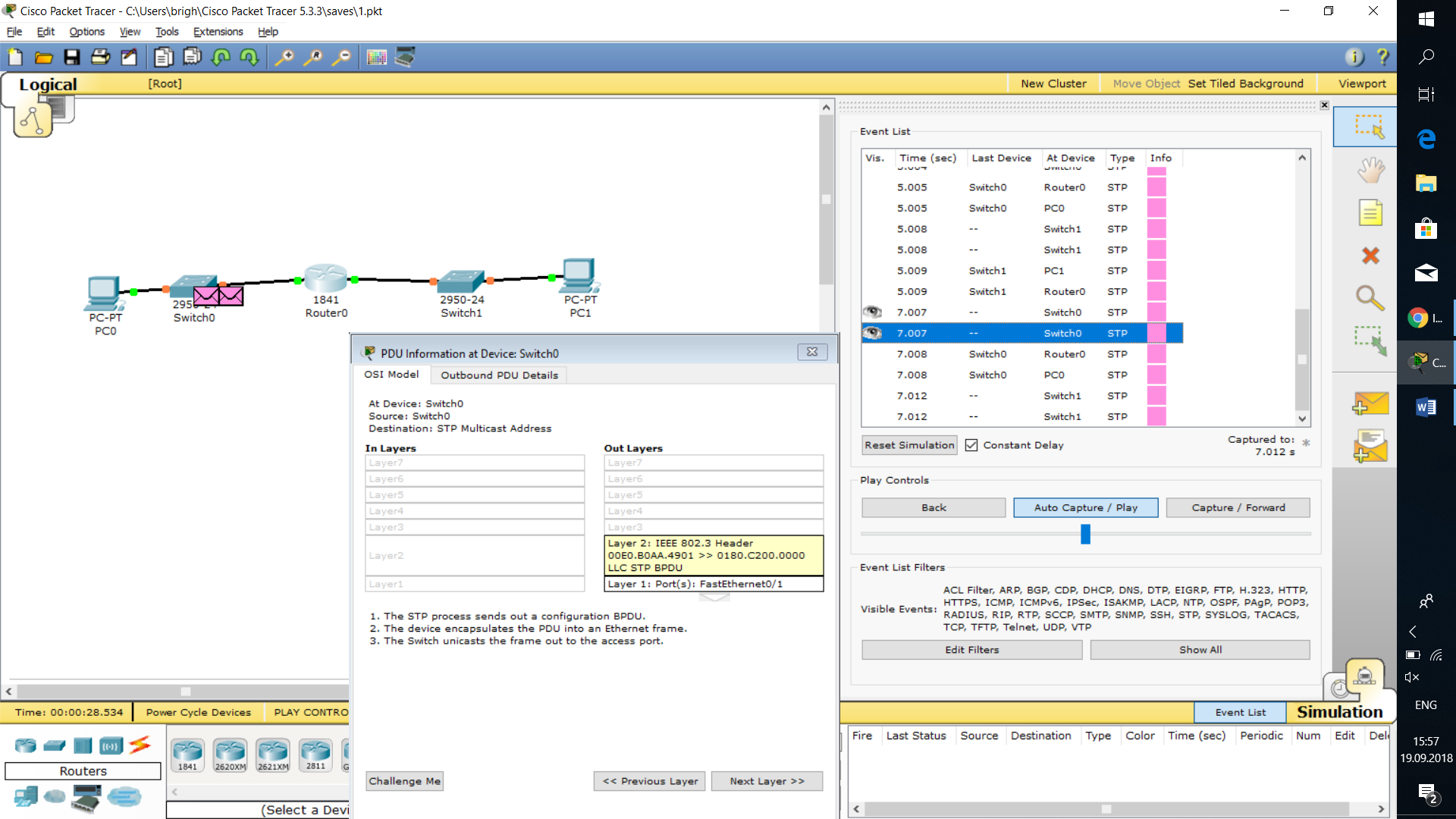Open the Tools menu

click(x=167, y=32)
